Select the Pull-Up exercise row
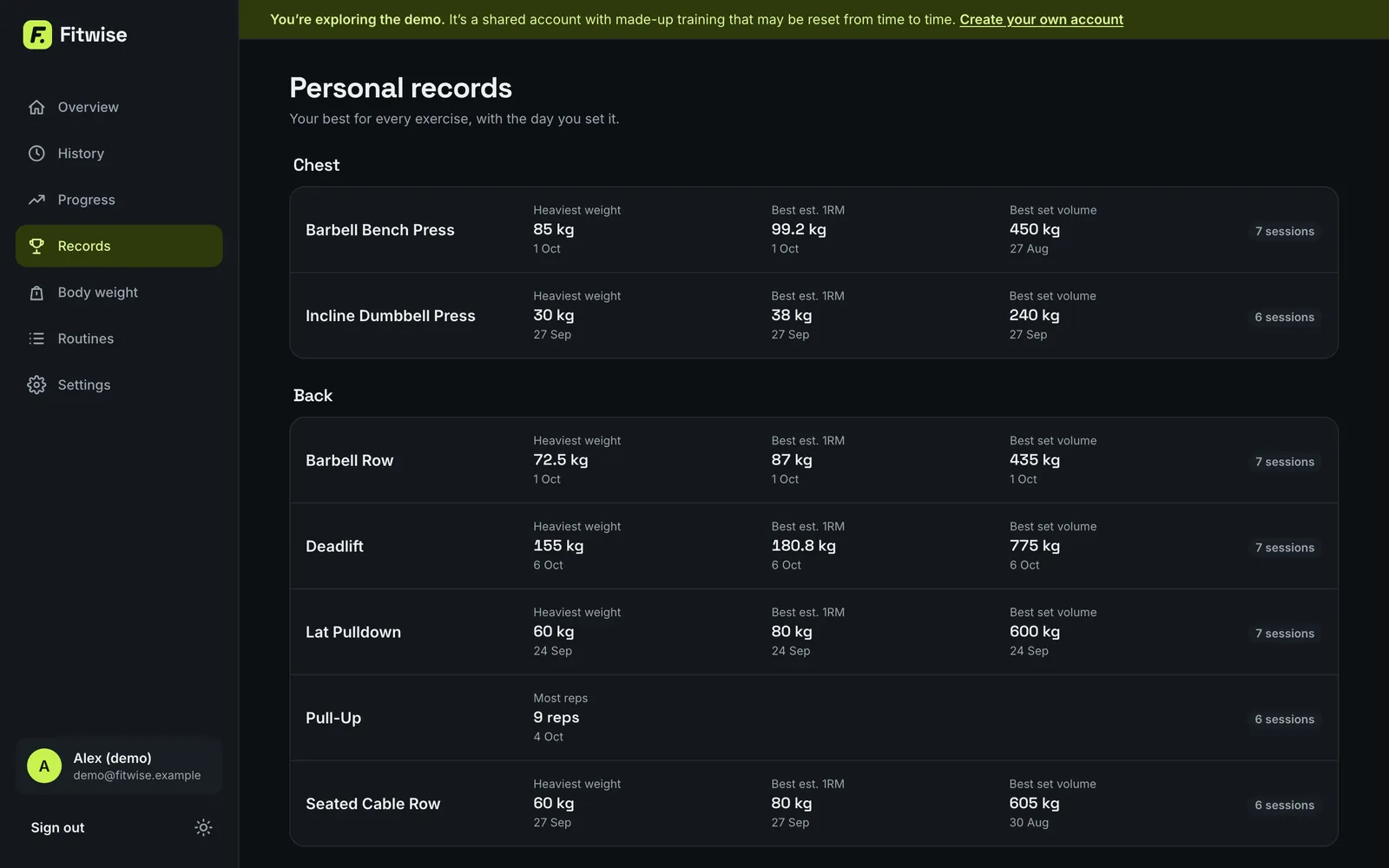1389x868 pixels. point(813,718)
